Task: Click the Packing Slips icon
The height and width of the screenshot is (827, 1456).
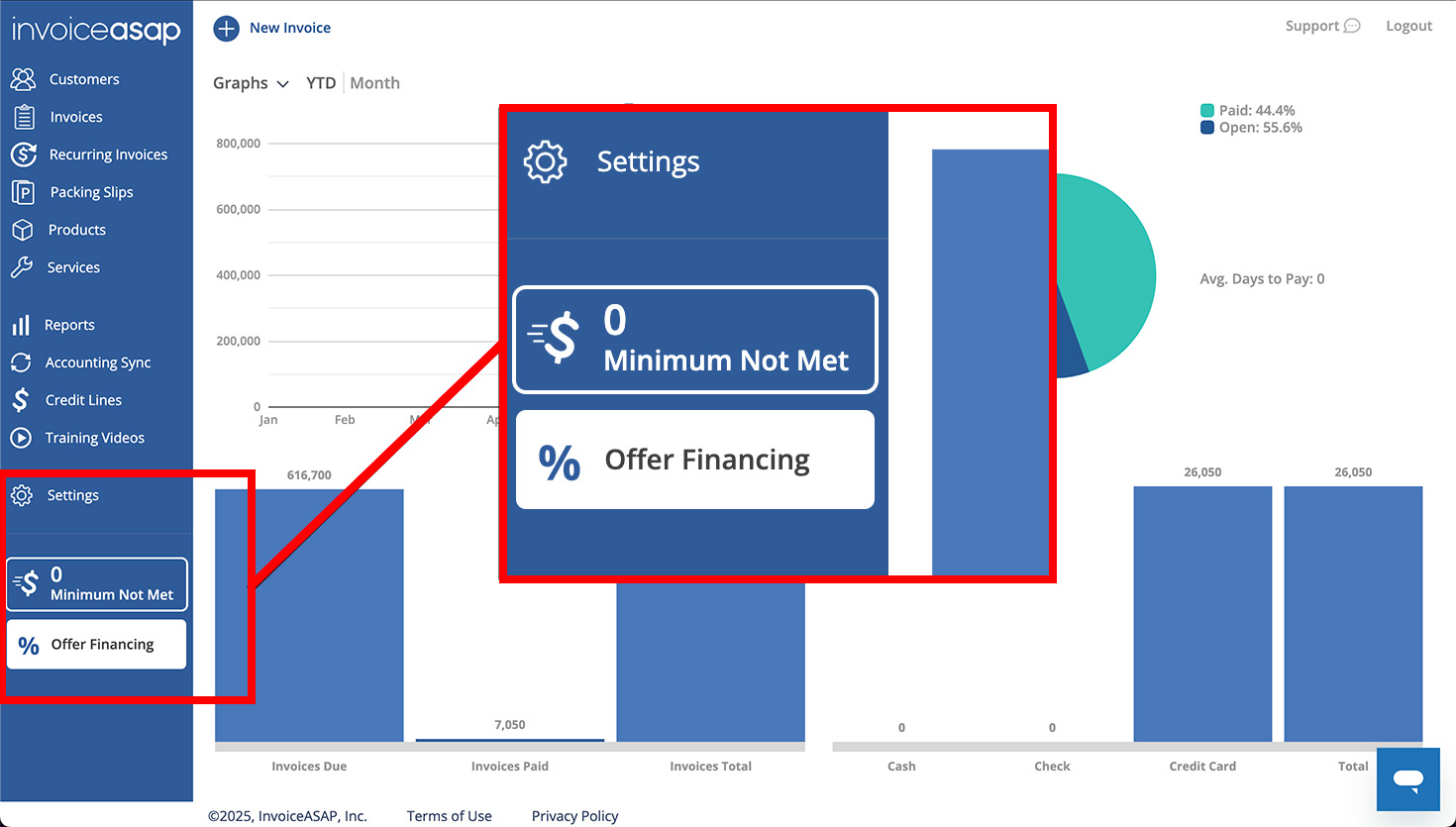Action: coord(23,192)
